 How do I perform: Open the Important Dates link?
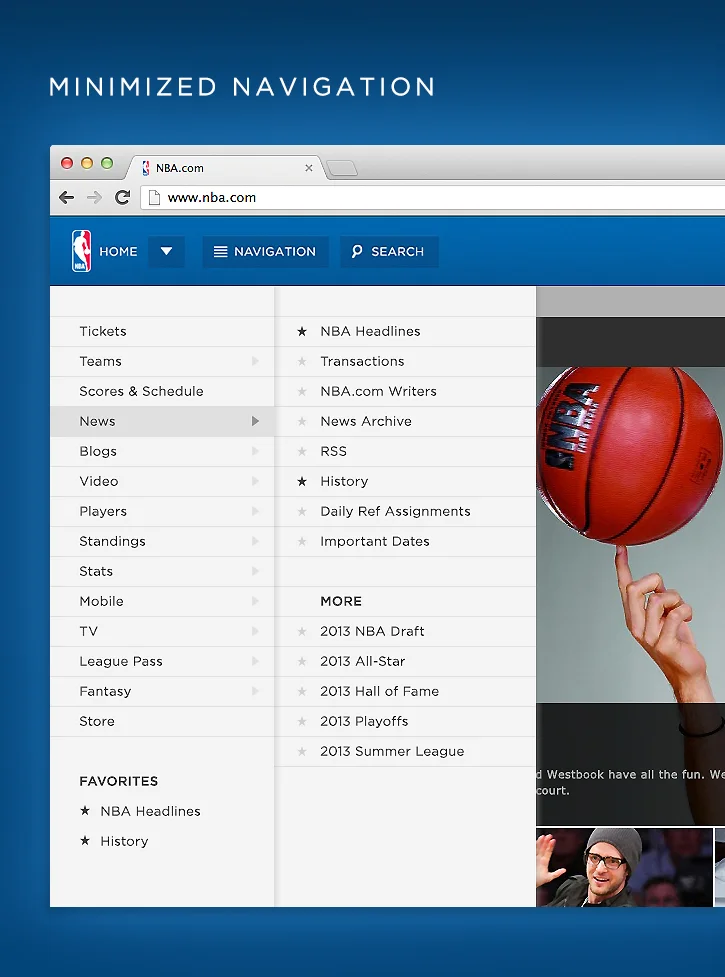[374, 541]
